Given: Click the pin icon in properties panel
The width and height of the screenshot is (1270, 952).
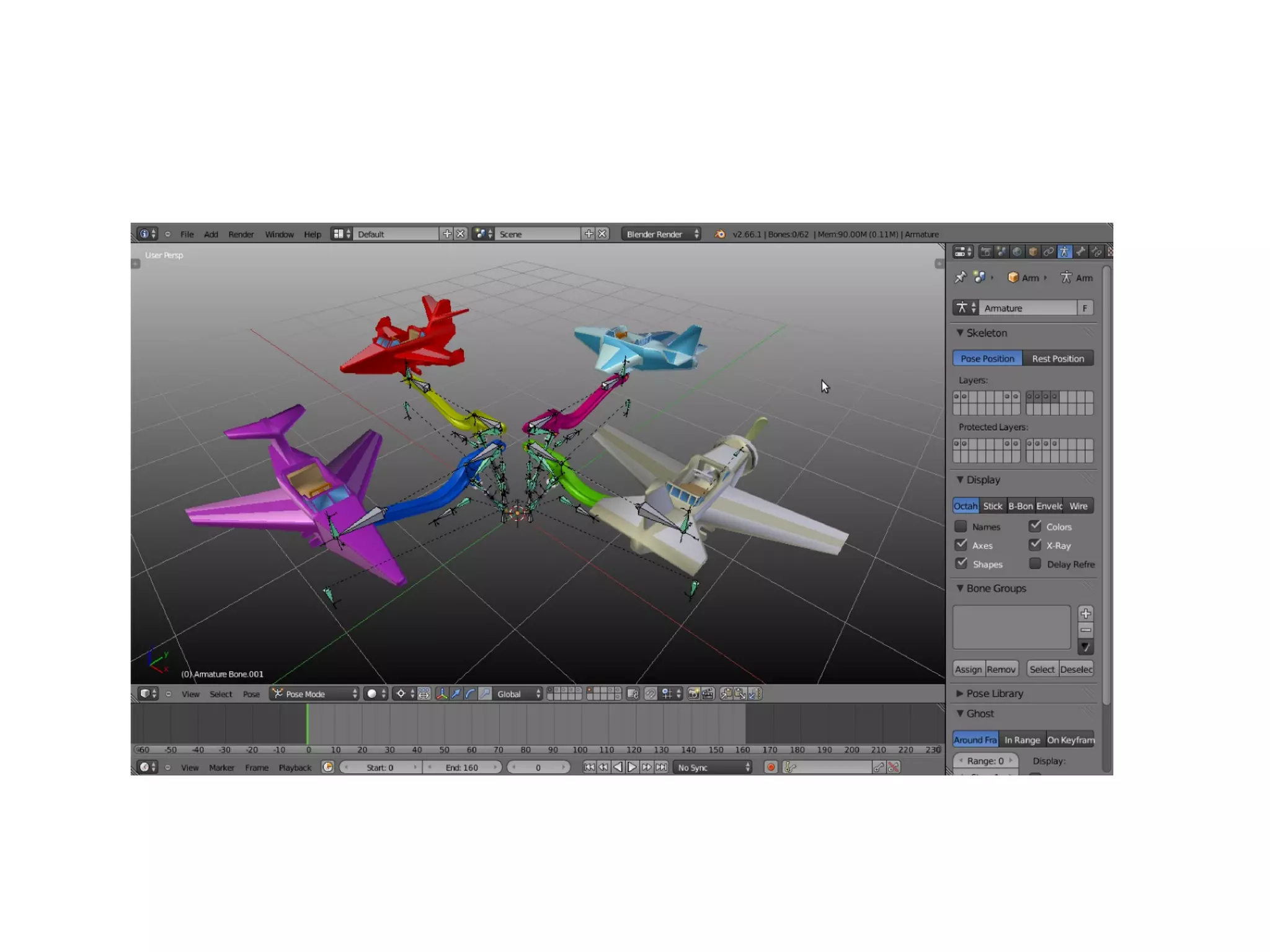Looking at the screenshot, I should [961, 277].
